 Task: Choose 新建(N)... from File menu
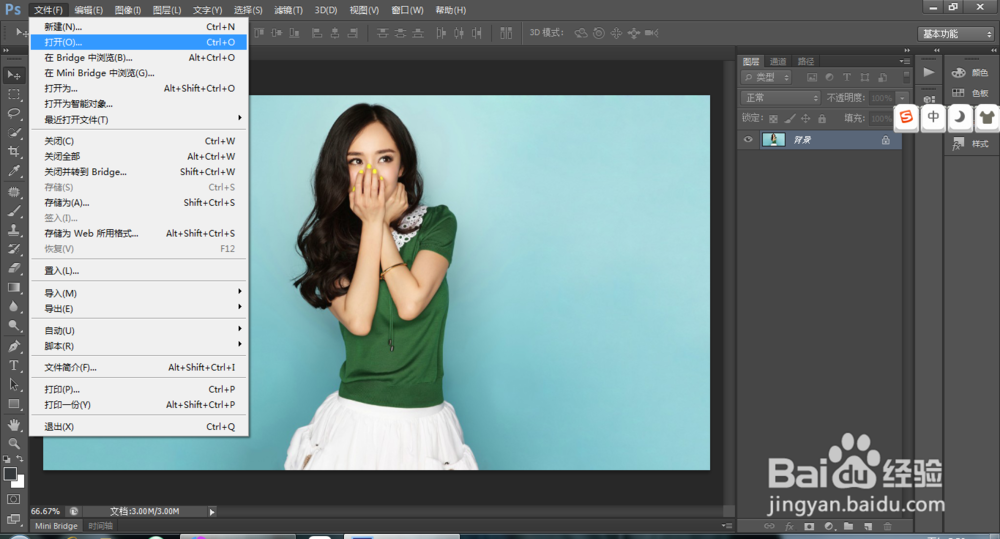(139, 27)
